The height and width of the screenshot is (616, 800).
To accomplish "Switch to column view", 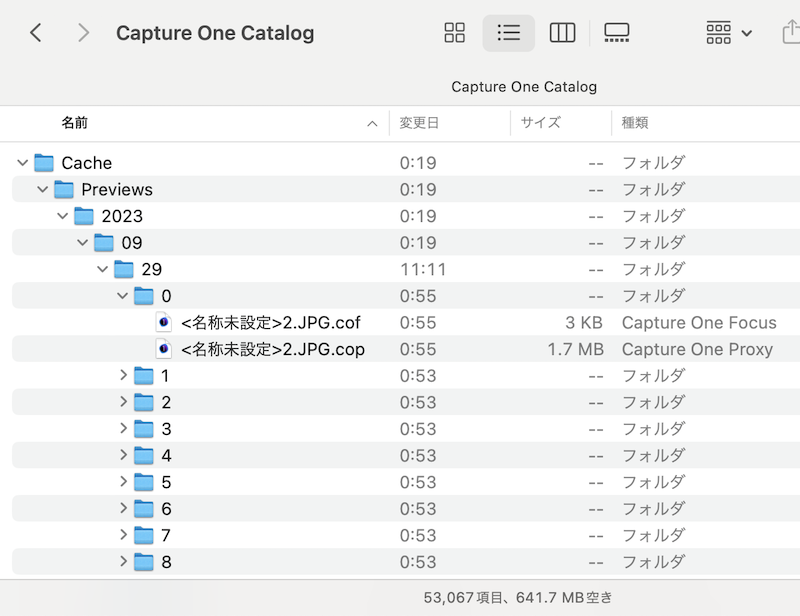I will pyautogui.click(x=562, y=33).
